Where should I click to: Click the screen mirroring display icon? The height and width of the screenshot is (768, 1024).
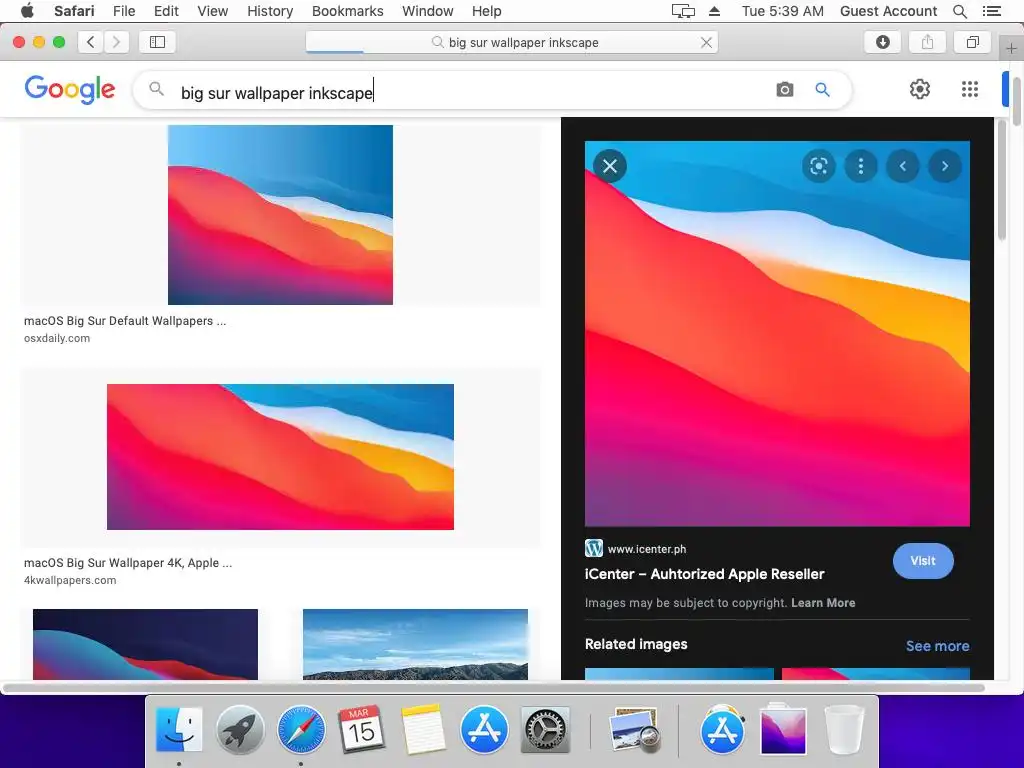(x=682, y=11)
